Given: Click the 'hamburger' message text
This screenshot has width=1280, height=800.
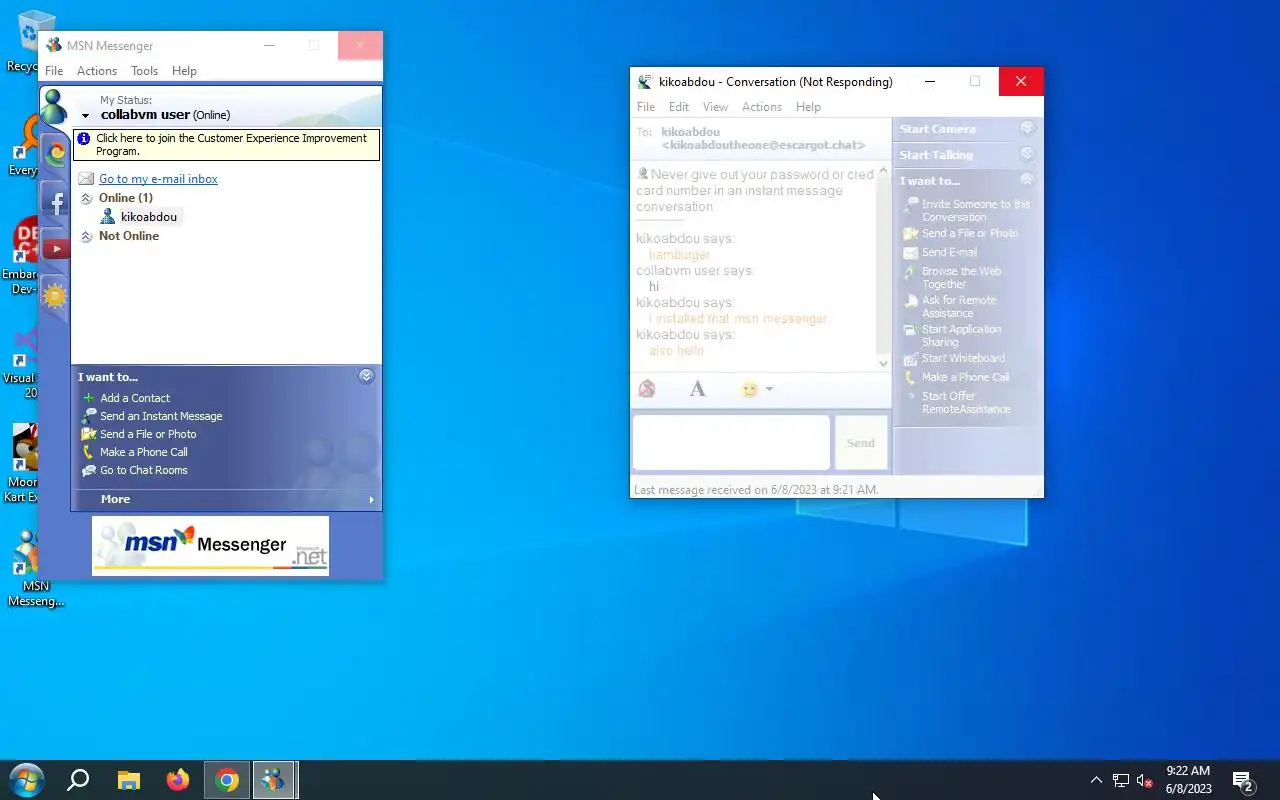Looking at the screenshot, I should (x=679, y=255).
